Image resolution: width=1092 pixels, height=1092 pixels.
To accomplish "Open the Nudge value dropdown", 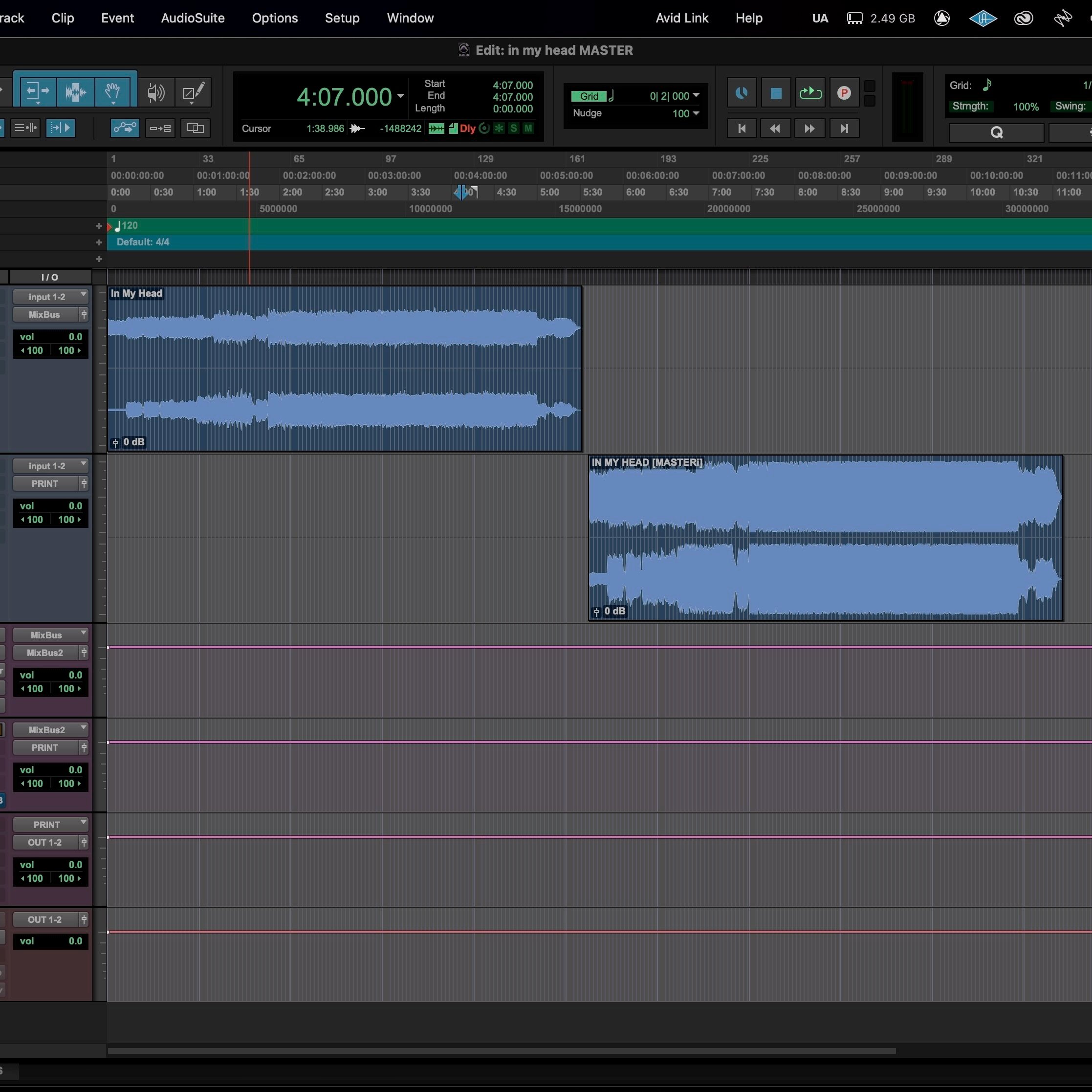I will (x=696, y=113).
